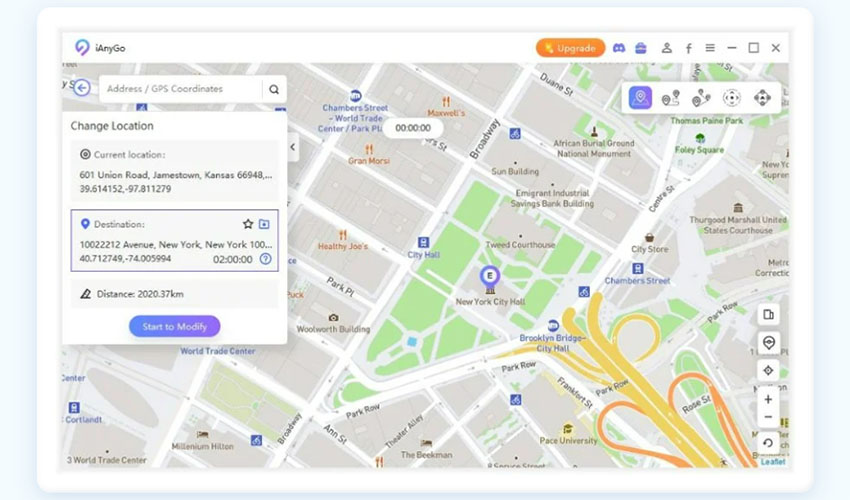Image resolution: width=850 pixels, height=500 pixels.
Task: Click the help icon next to 02:00:00
Action: point(265,259)
